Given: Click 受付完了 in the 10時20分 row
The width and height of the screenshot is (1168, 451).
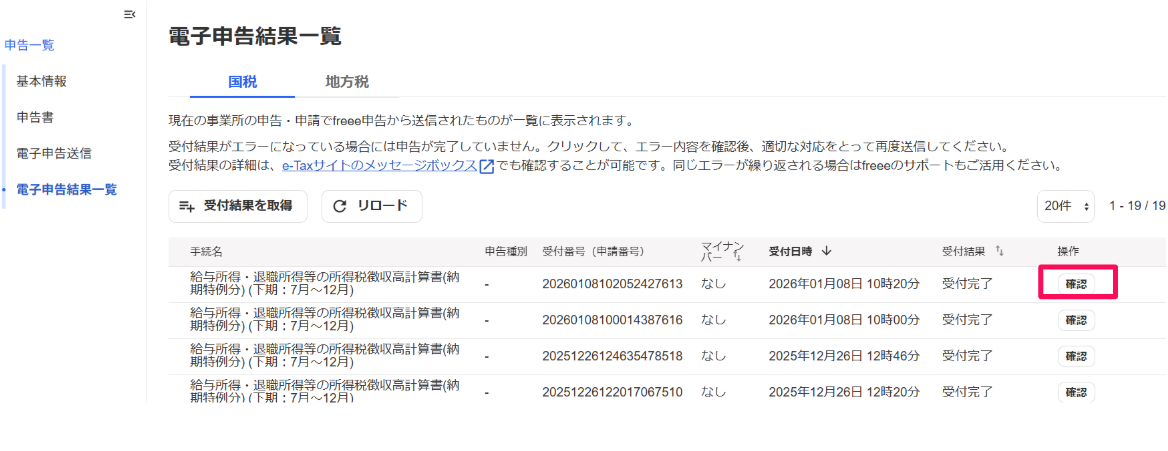Looking at the screenshot, I should pyautogui.click(x=968, y=284).
